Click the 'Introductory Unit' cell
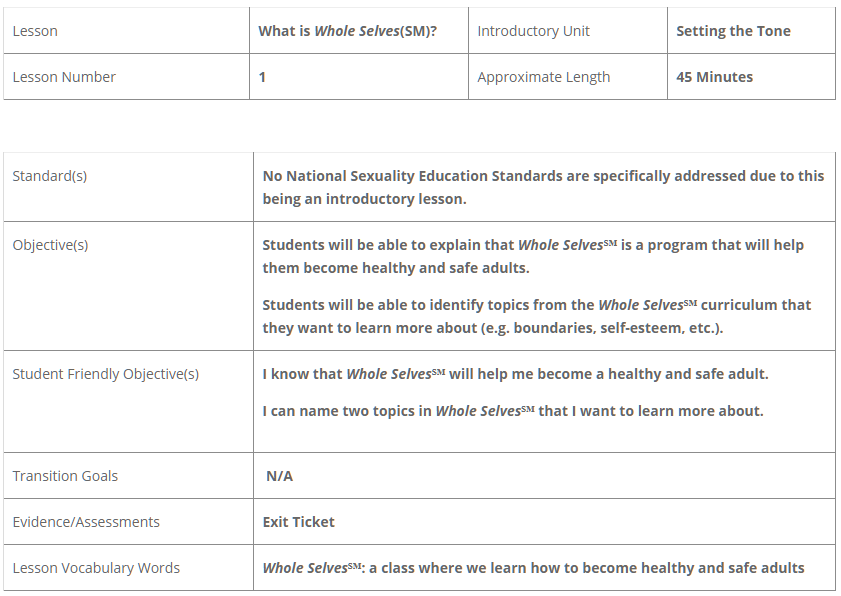 pos(533,31)
